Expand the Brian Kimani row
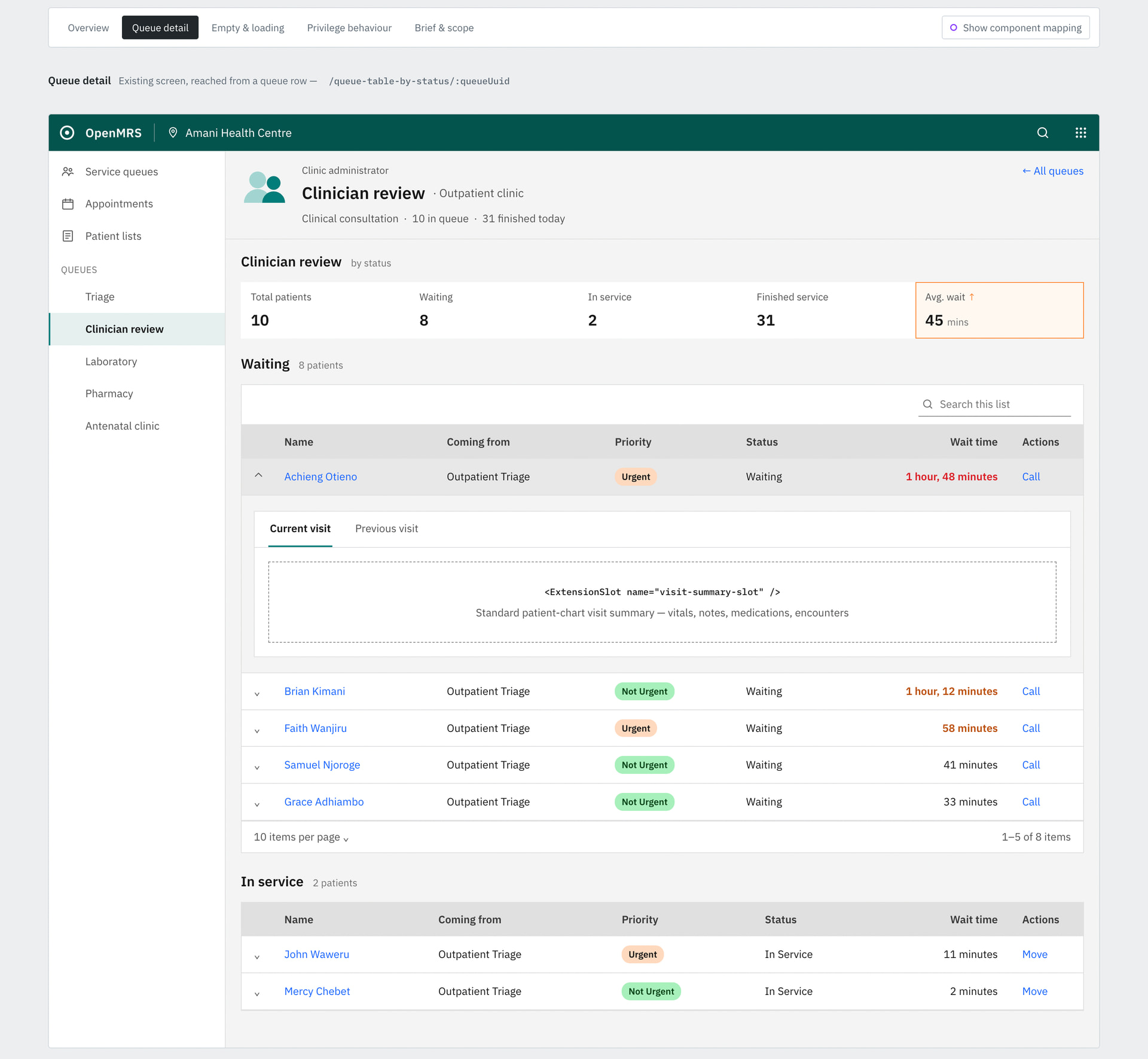Screen dimensions: 1148x1059 click(x=257, y=694)
